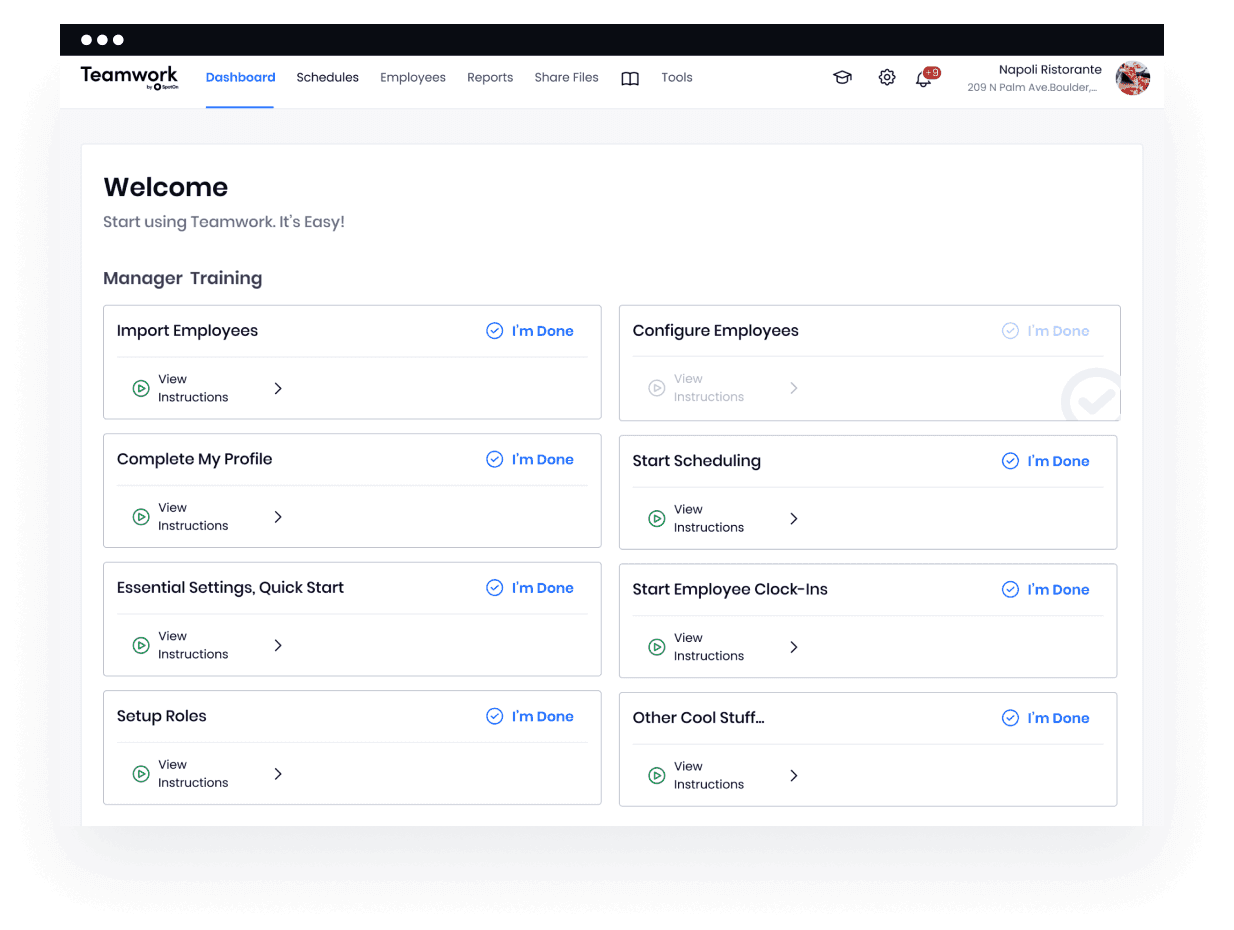Play the Other Cool Stuff instructions video icon

(x=657, y=775)
